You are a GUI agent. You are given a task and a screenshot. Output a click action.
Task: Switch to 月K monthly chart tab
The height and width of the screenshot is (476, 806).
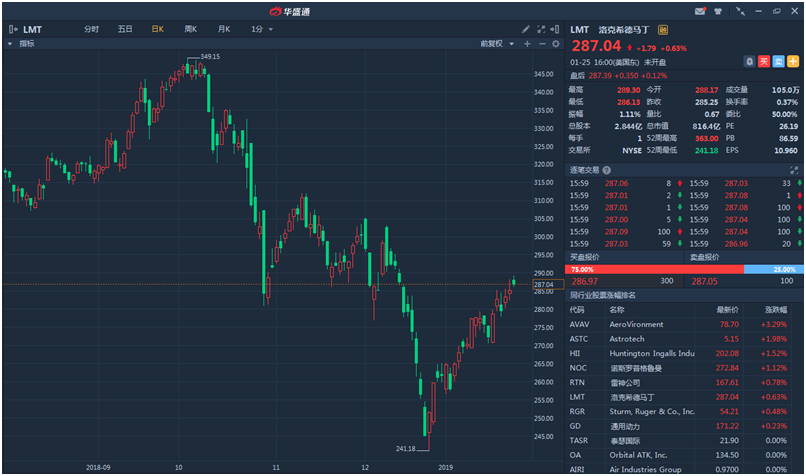coord(224,29)
